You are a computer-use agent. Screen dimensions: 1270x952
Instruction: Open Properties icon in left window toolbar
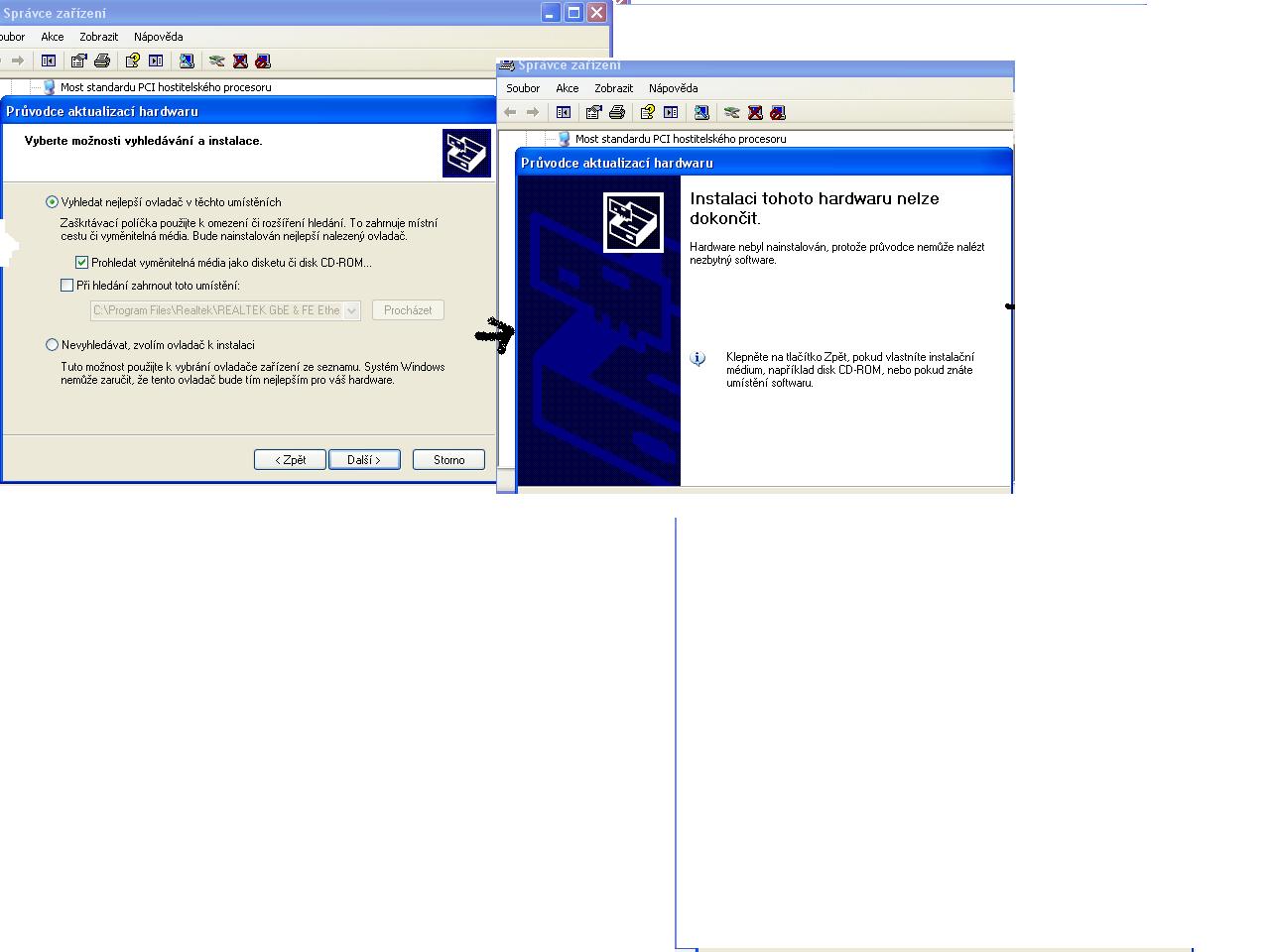78,60
